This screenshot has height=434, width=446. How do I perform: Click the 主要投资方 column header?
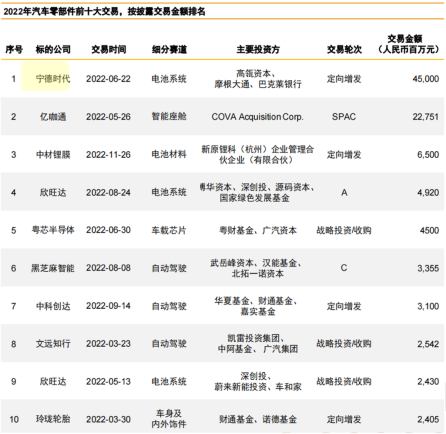point(258,50)
